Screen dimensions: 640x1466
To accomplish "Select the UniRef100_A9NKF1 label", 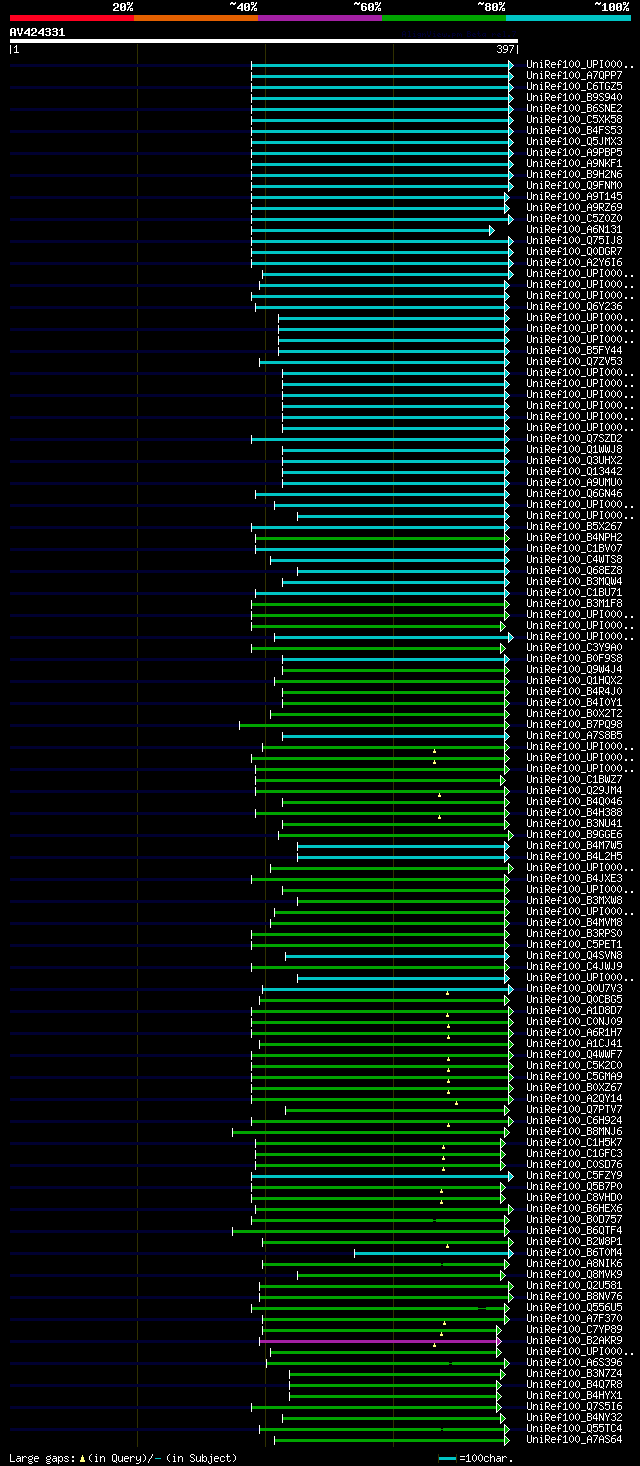I will coord(574,164).
